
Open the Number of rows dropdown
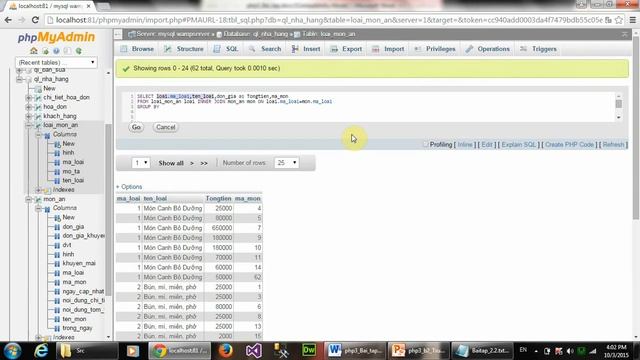click(x=287, y=163)
